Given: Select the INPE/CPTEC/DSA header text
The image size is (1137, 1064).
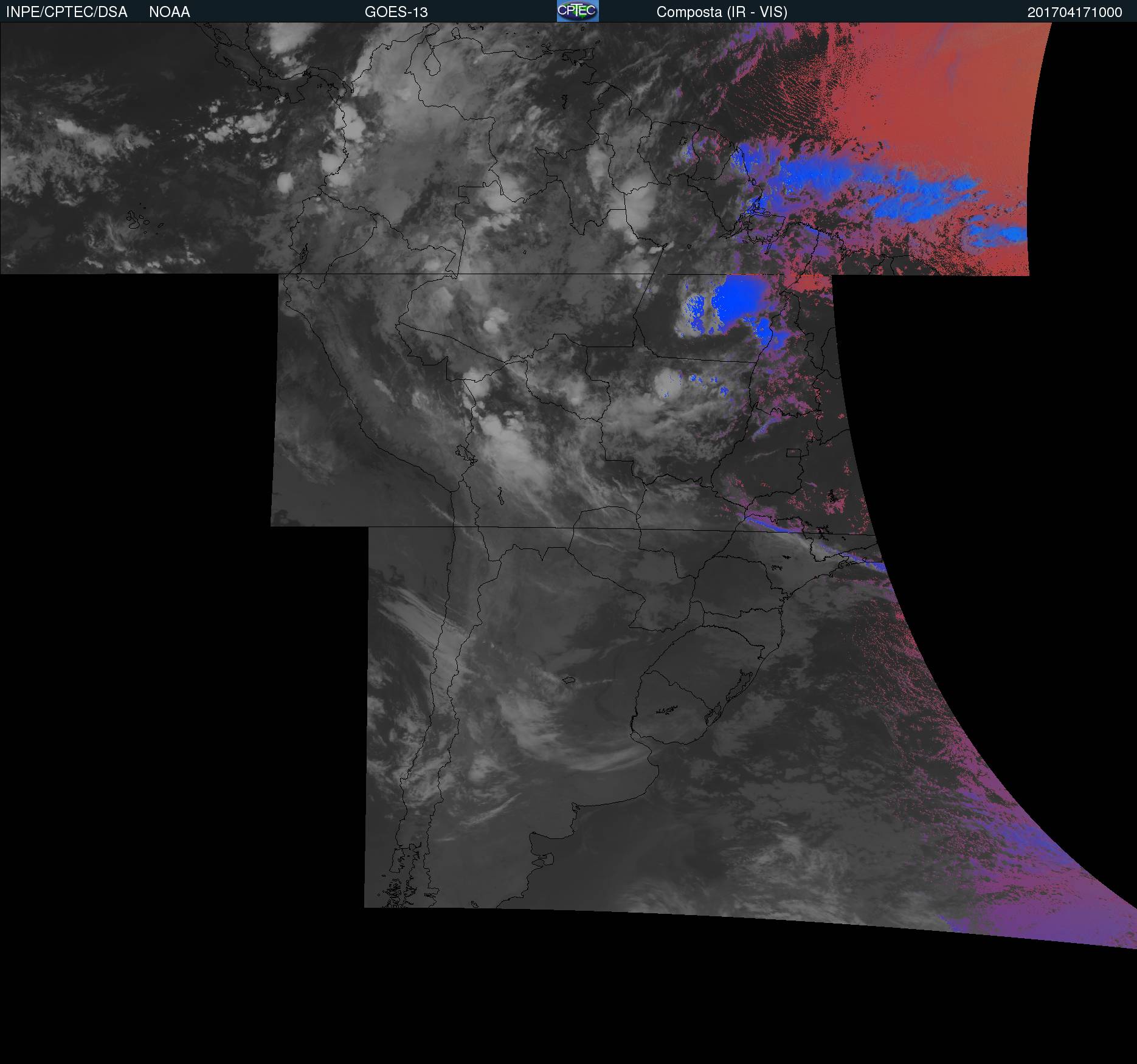Looking at the screenshot, I should pos(67,12).
